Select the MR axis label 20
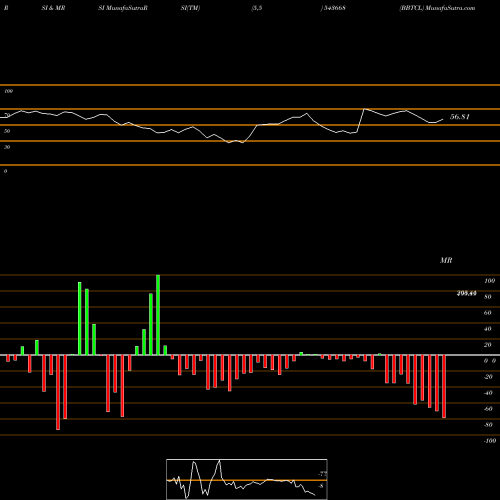Image resolution: width=500 pixels, height=500 pixels. [x=488, y=345]
